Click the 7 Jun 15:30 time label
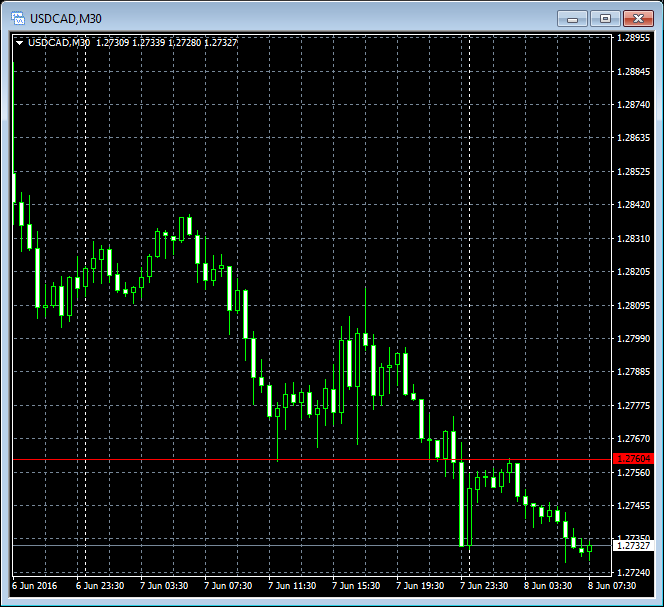664x607 pixels. click(x=356, y=585)
